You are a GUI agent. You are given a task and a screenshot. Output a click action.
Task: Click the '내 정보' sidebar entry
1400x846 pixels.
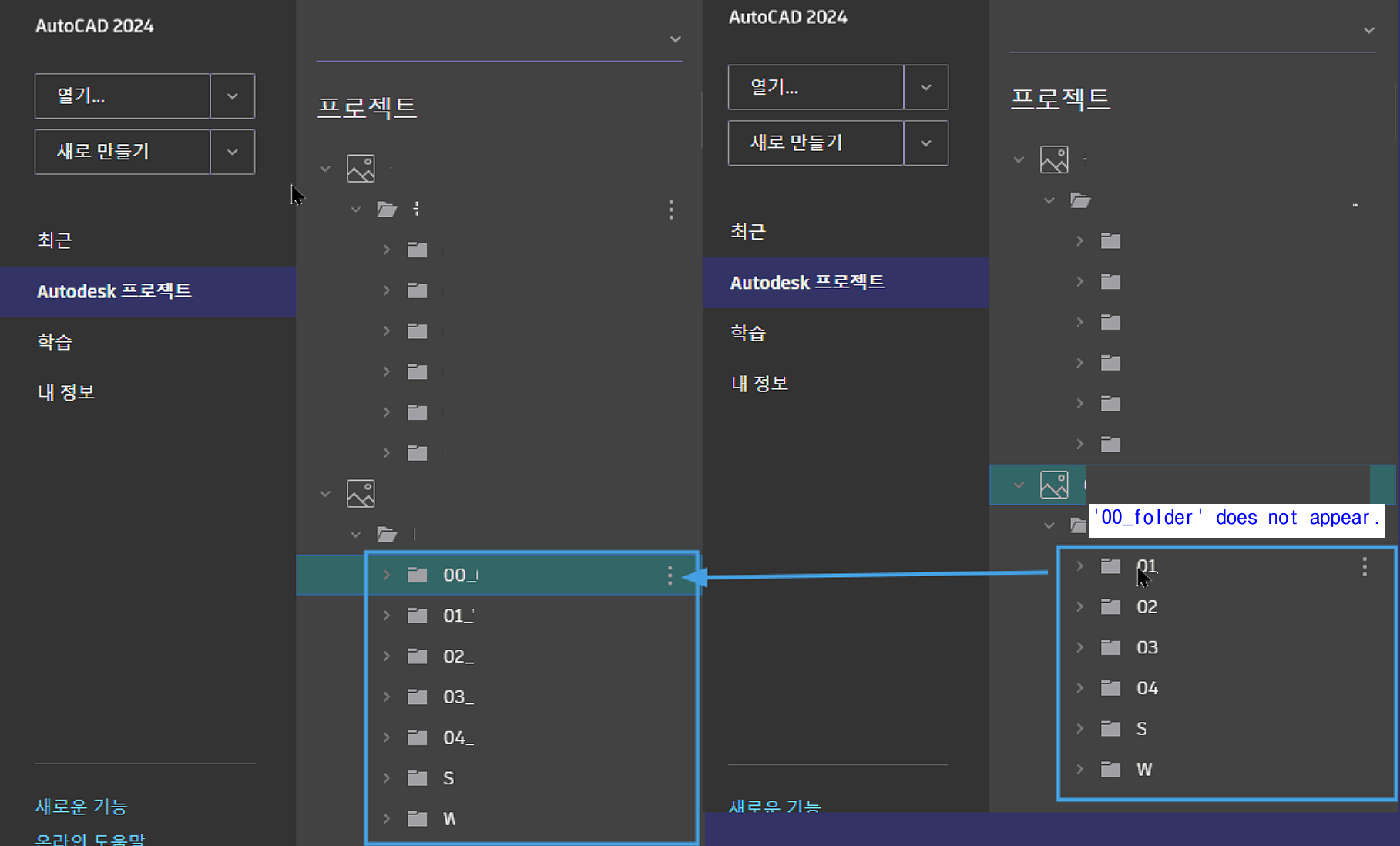coord(66,391)
